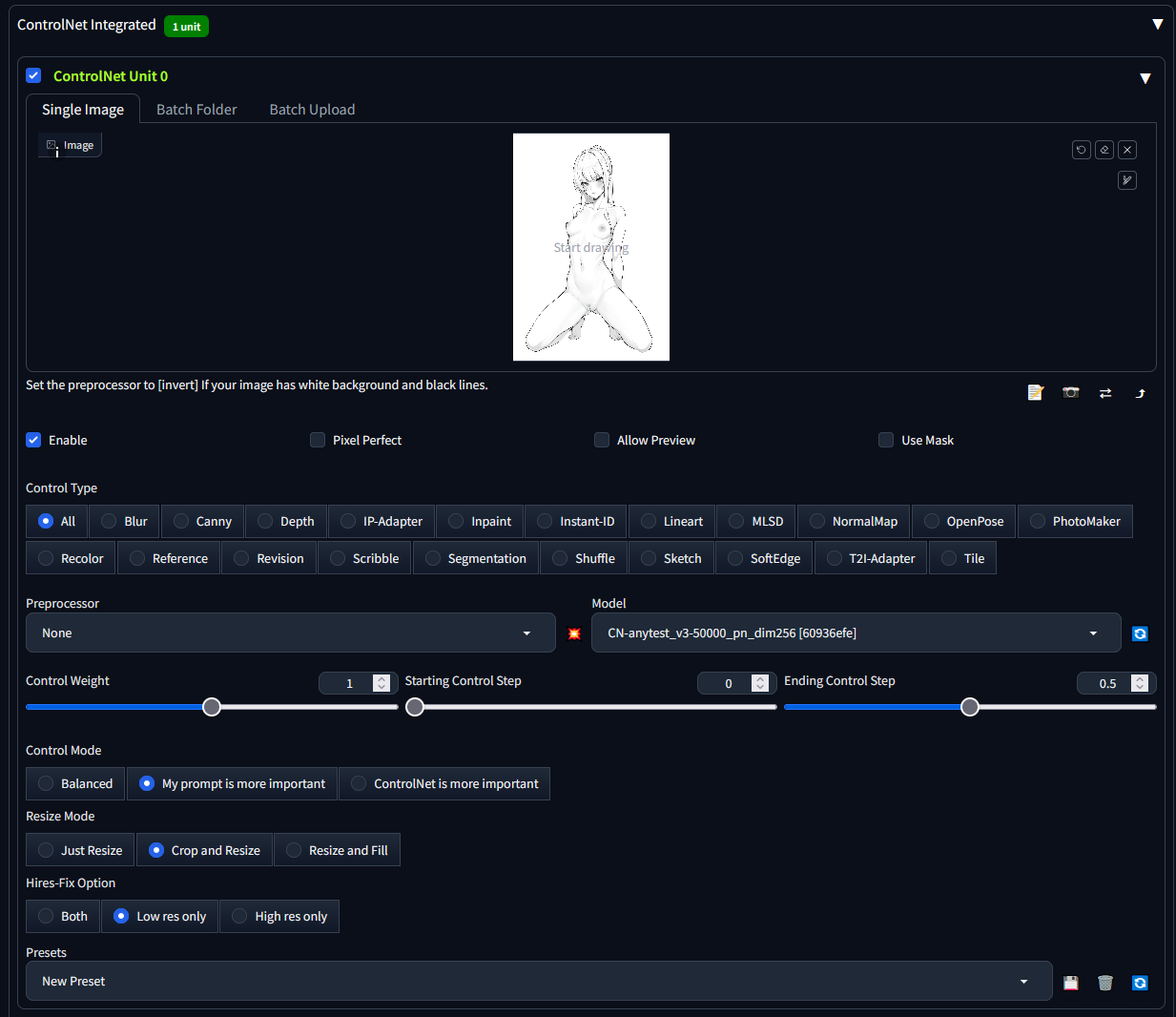Switch to the Batch Folder tab
The height and width of the screenshot is (1017, 1176).
click(x=196, y=110)
